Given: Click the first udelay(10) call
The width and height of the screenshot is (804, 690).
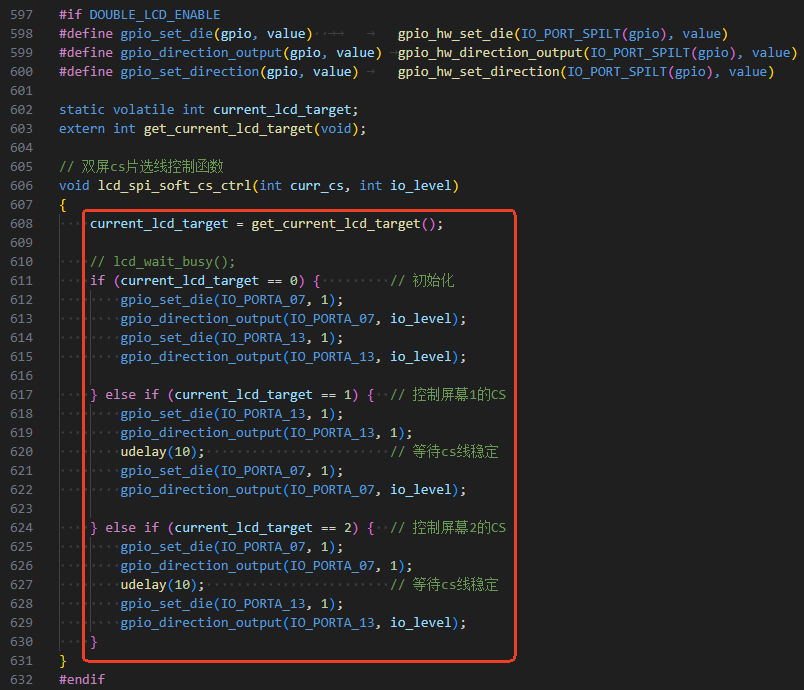Looking at the screenshot, I should point(162,452).
